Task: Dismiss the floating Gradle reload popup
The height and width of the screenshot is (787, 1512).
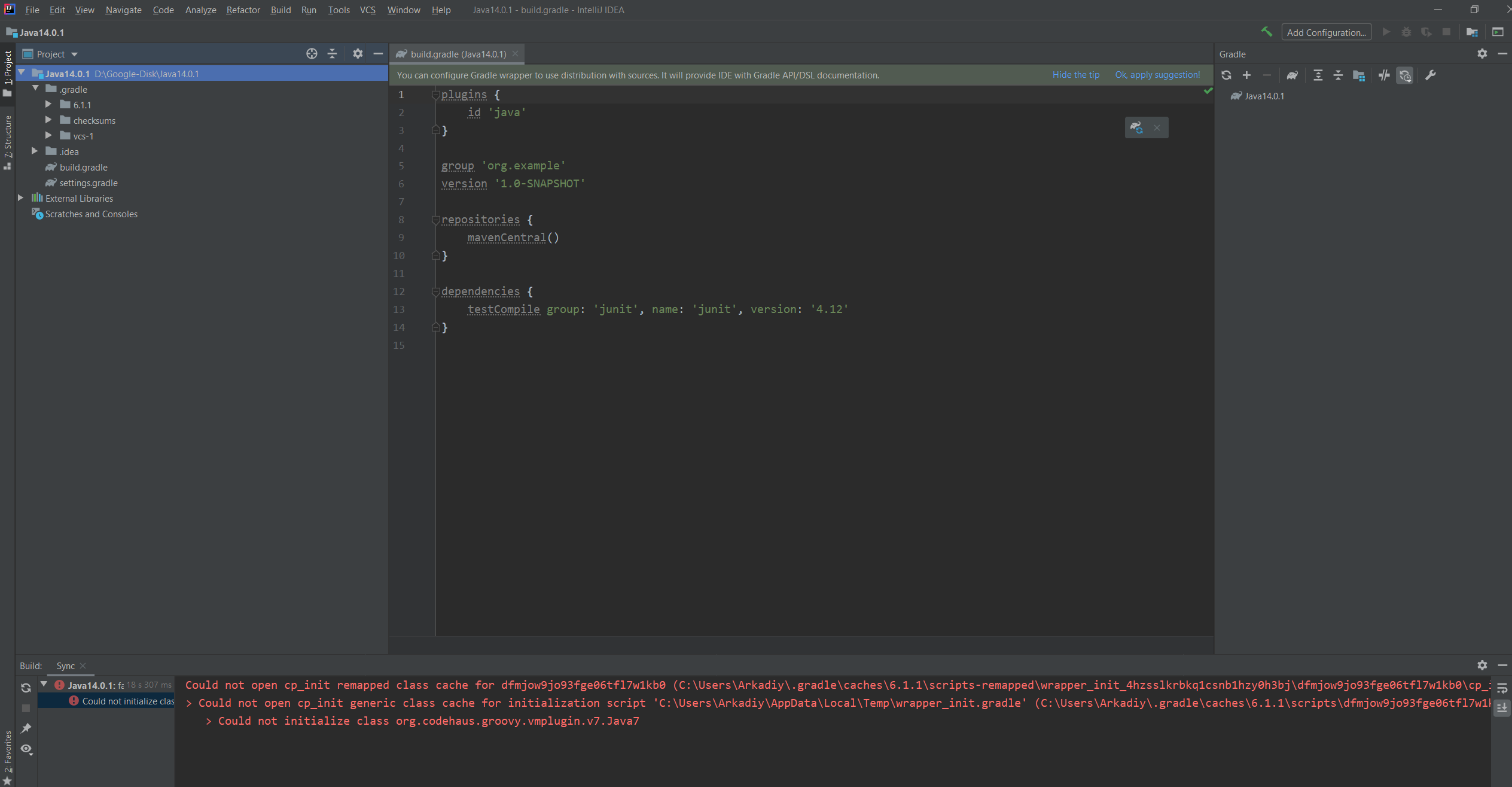Action: pyautogui.click(x=1157, y=127)
